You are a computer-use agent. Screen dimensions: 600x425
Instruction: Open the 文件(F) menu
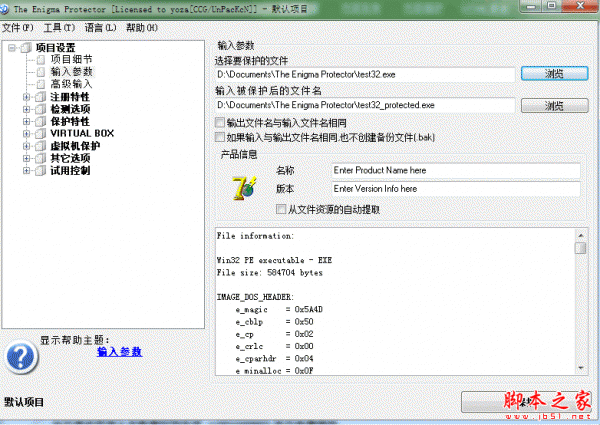[x=18, y=28]
